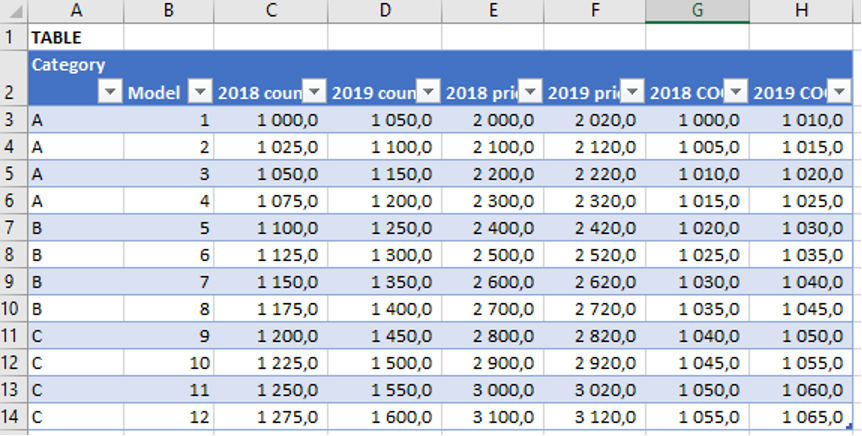This screenshot has height=436, width=862.
Task: Select row 11 header
Action: (14, 336)
